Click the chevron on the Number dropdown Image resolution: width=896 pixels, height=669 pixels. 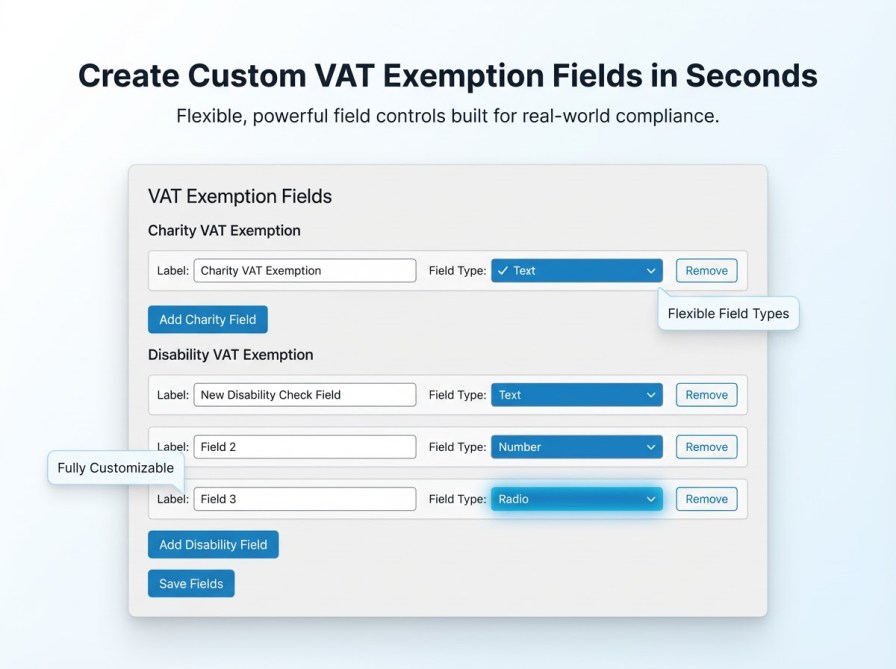click(652, 446)
